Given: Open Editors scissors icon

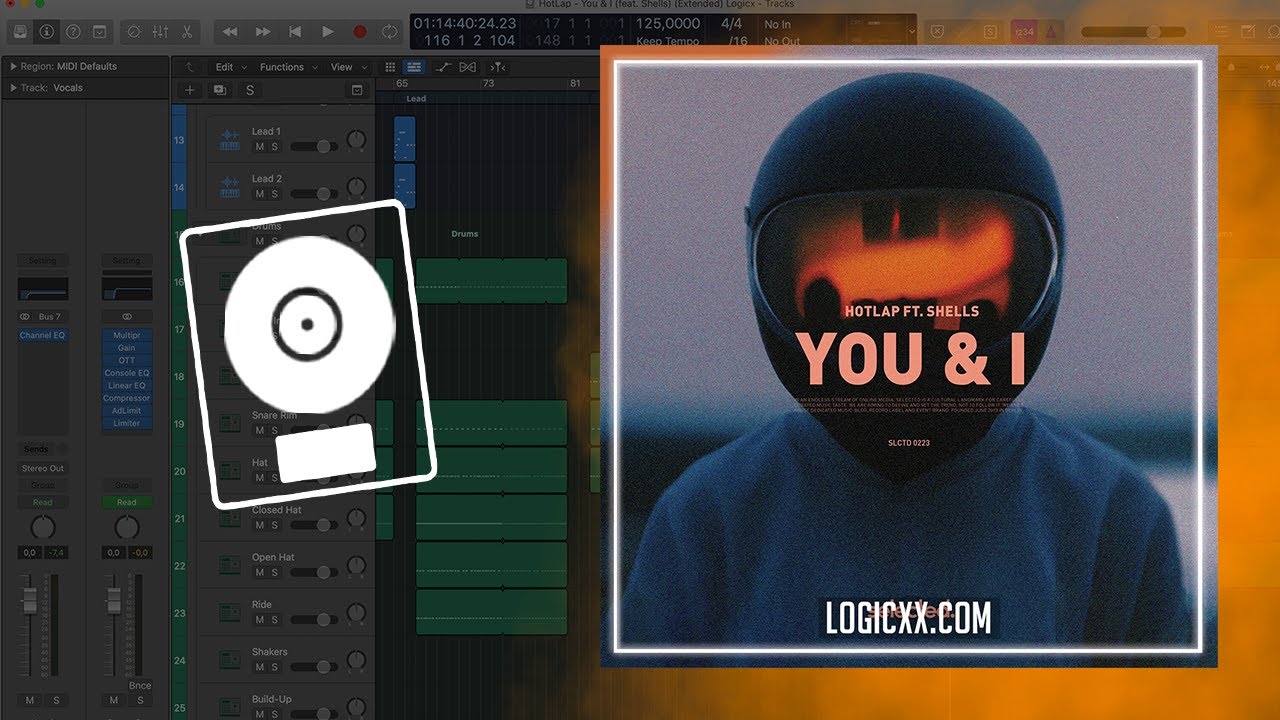Looking at the screenshot, I should (186, 32).
